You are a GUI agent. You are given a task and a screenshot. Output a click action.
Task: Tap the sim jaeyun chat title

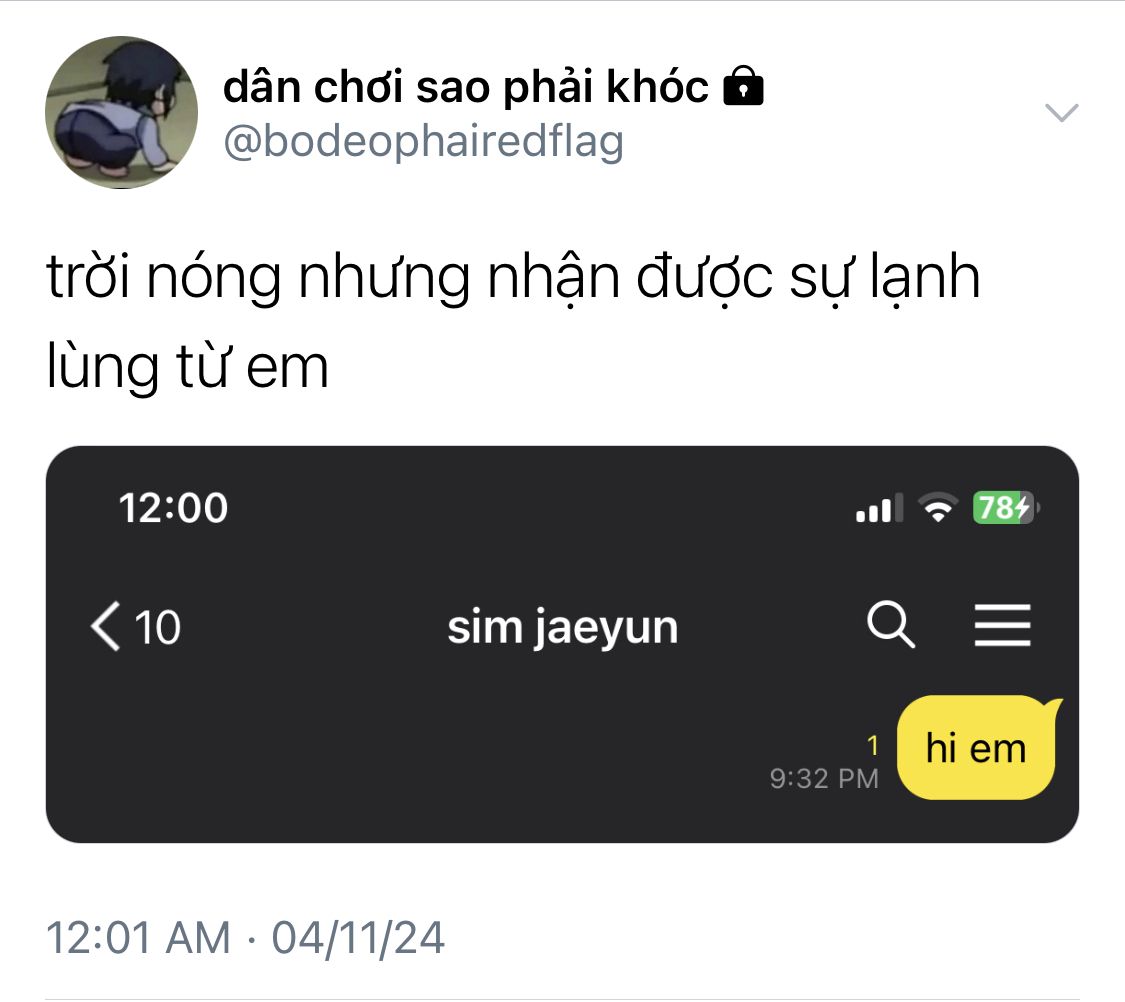[562, 628]
